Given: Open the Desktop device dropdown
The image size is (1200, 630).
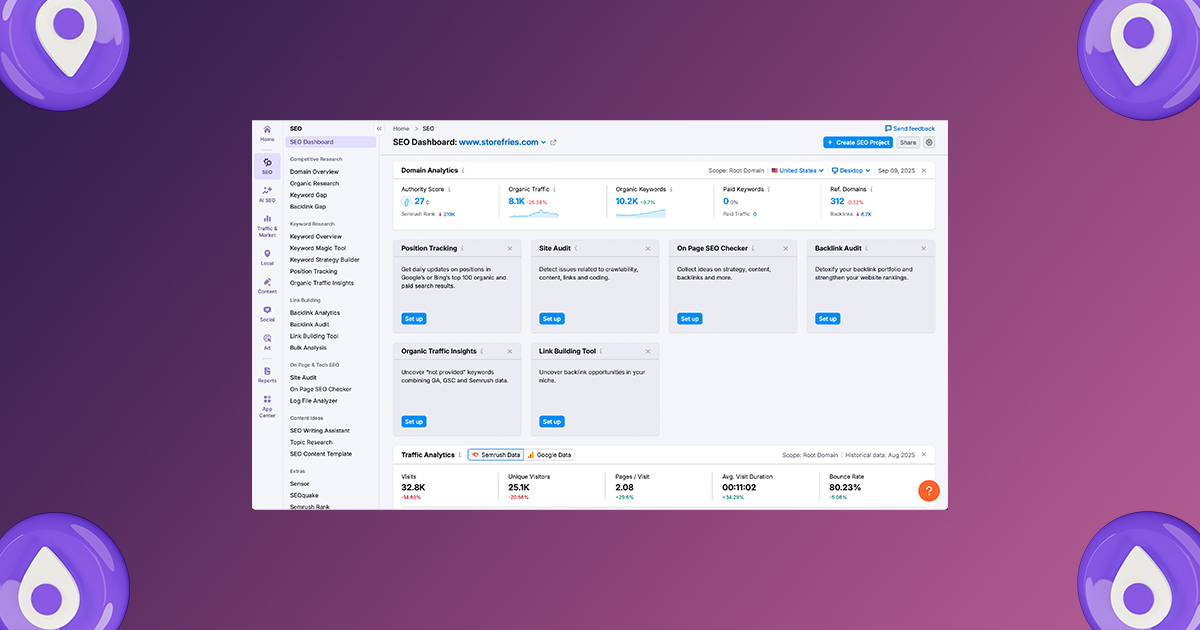Looking at the screenshot, I should 851,171.
